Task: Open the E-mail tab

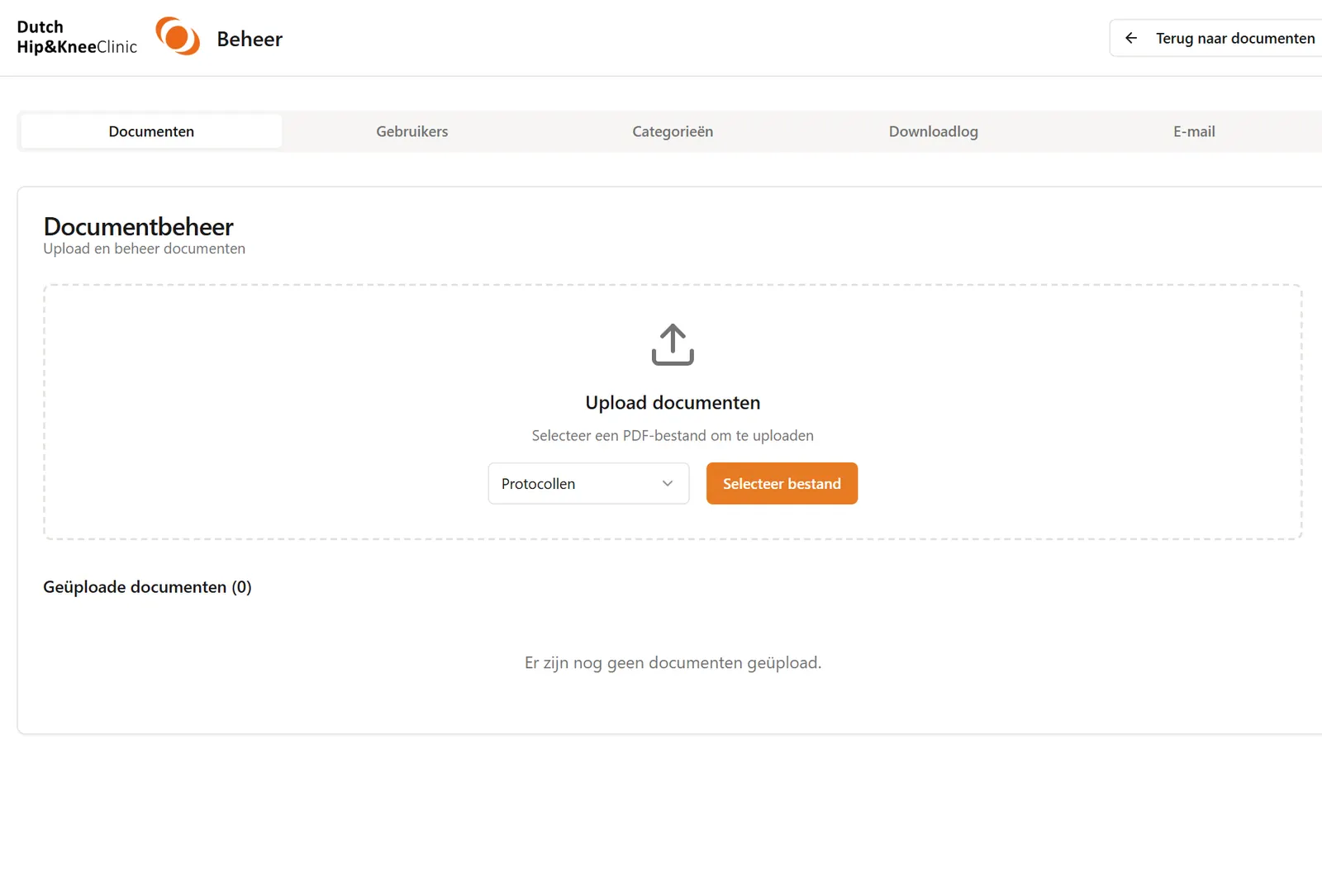Action: click(1194, 131)
